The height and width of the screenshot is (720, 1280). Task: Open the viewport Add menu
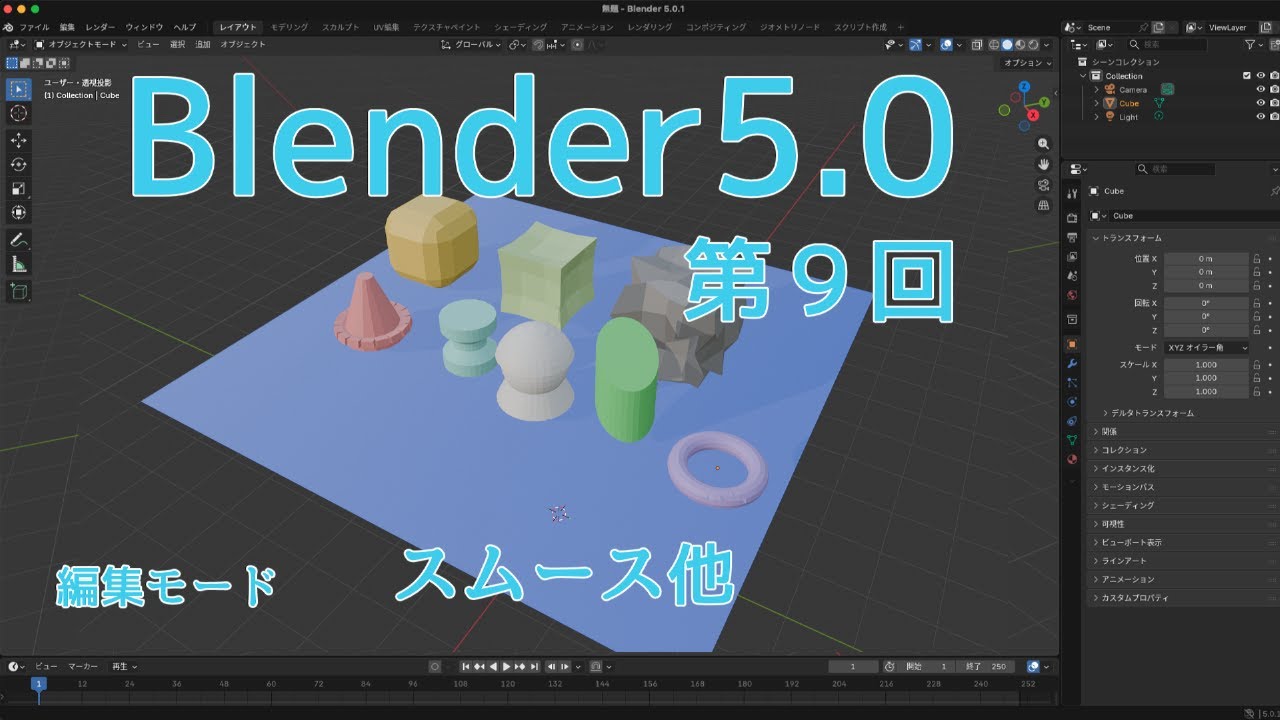[x=203, y=45]
